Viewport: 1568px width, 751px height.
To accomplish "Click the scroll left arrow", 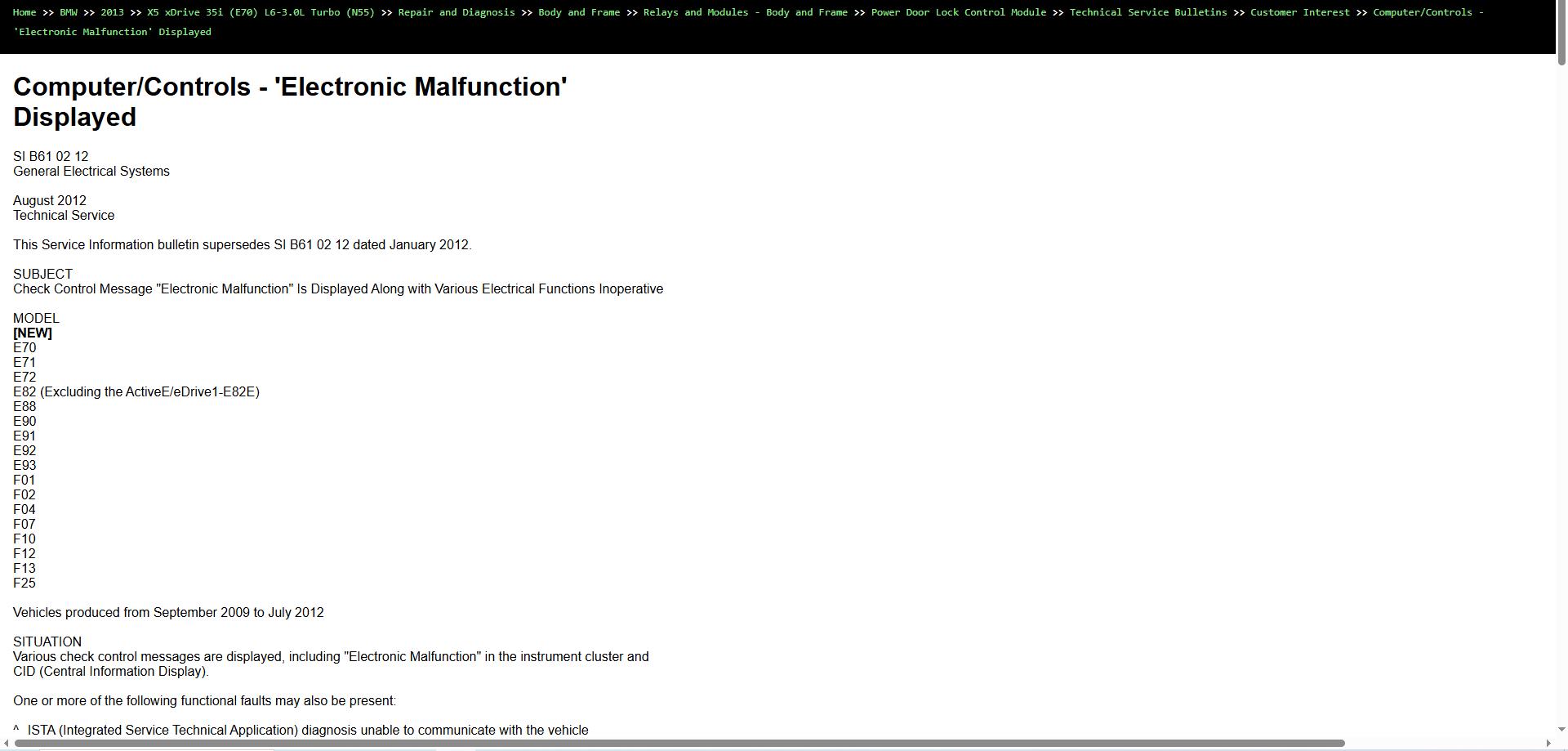I will (6, 743).
